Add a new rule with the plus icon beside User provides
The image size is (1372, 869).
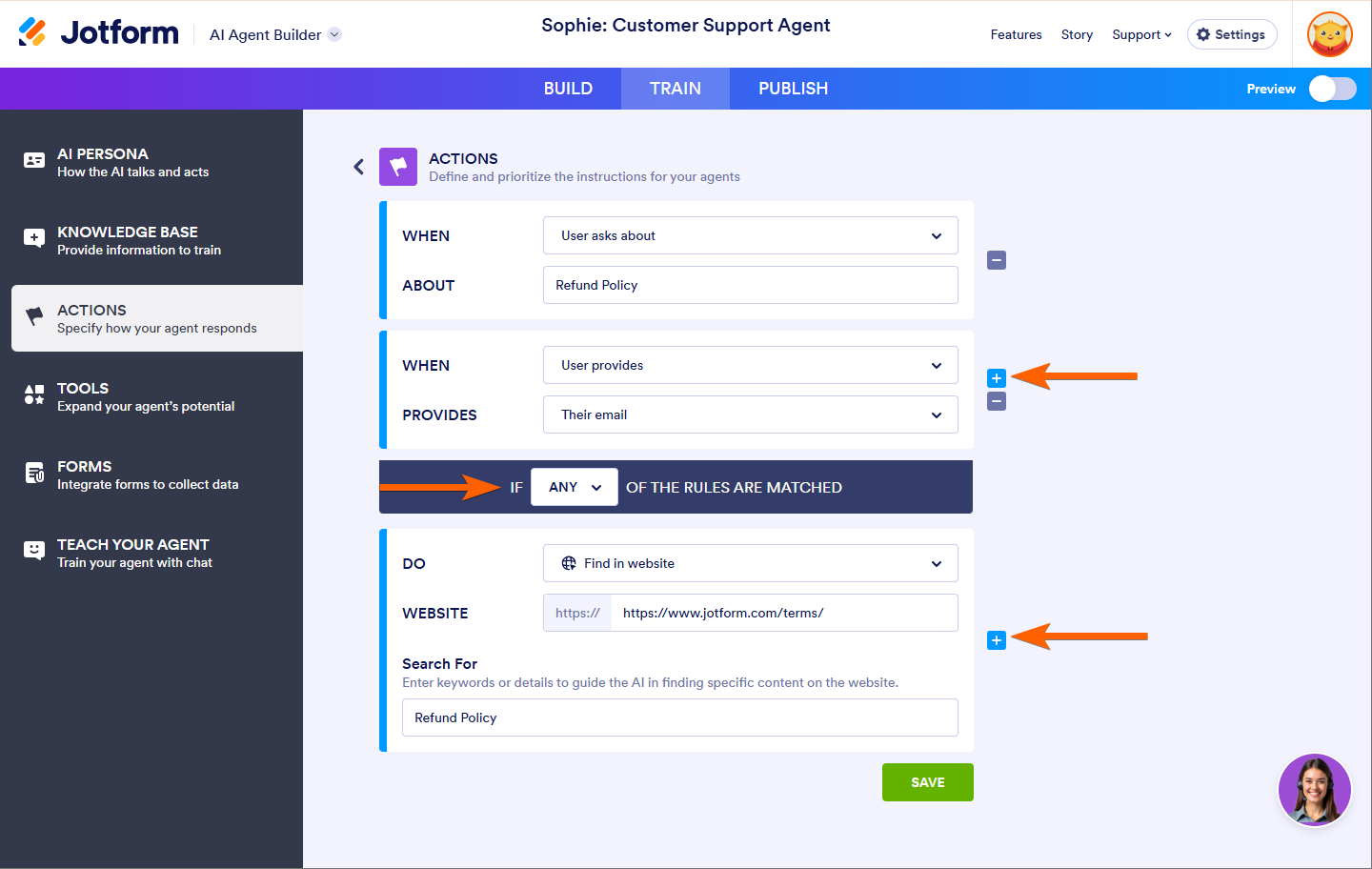coord(997,378)
